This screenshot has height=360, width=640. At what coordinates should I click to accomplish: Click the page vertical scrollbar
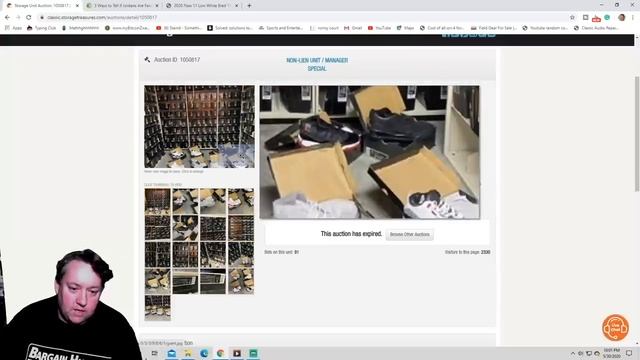click(637, 134)
